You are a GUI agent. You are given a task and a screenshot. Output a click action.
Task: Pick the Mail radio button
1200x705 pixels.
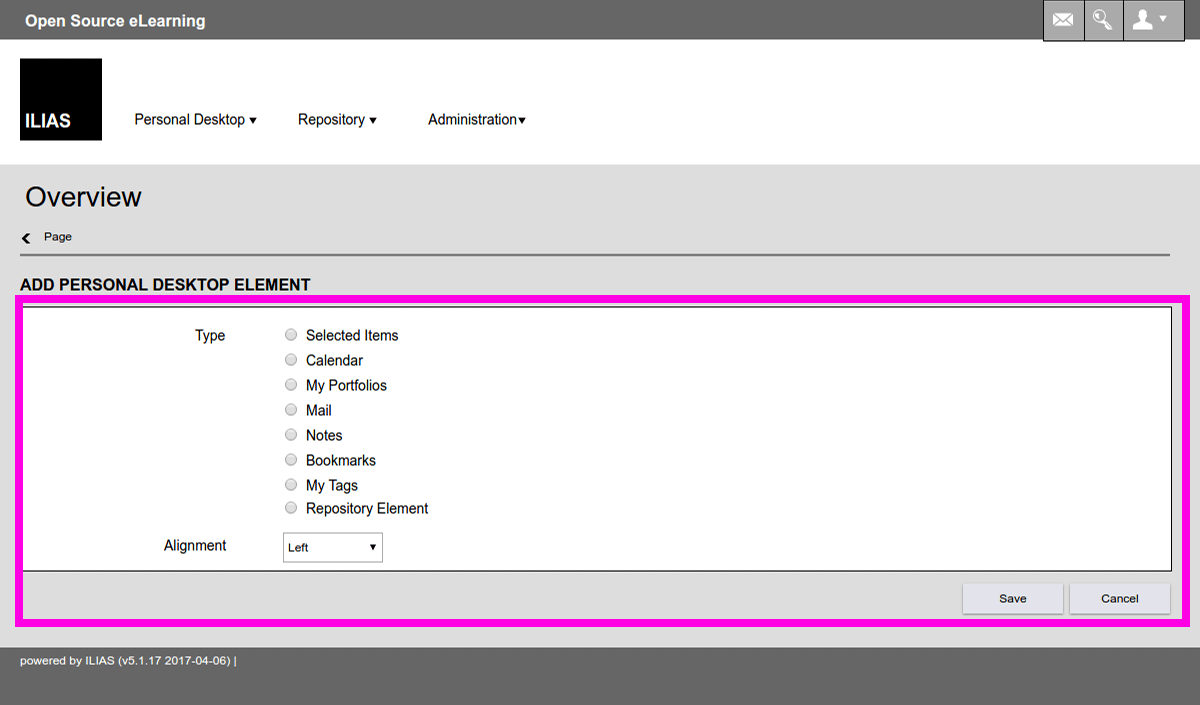(x=291, y=410)
